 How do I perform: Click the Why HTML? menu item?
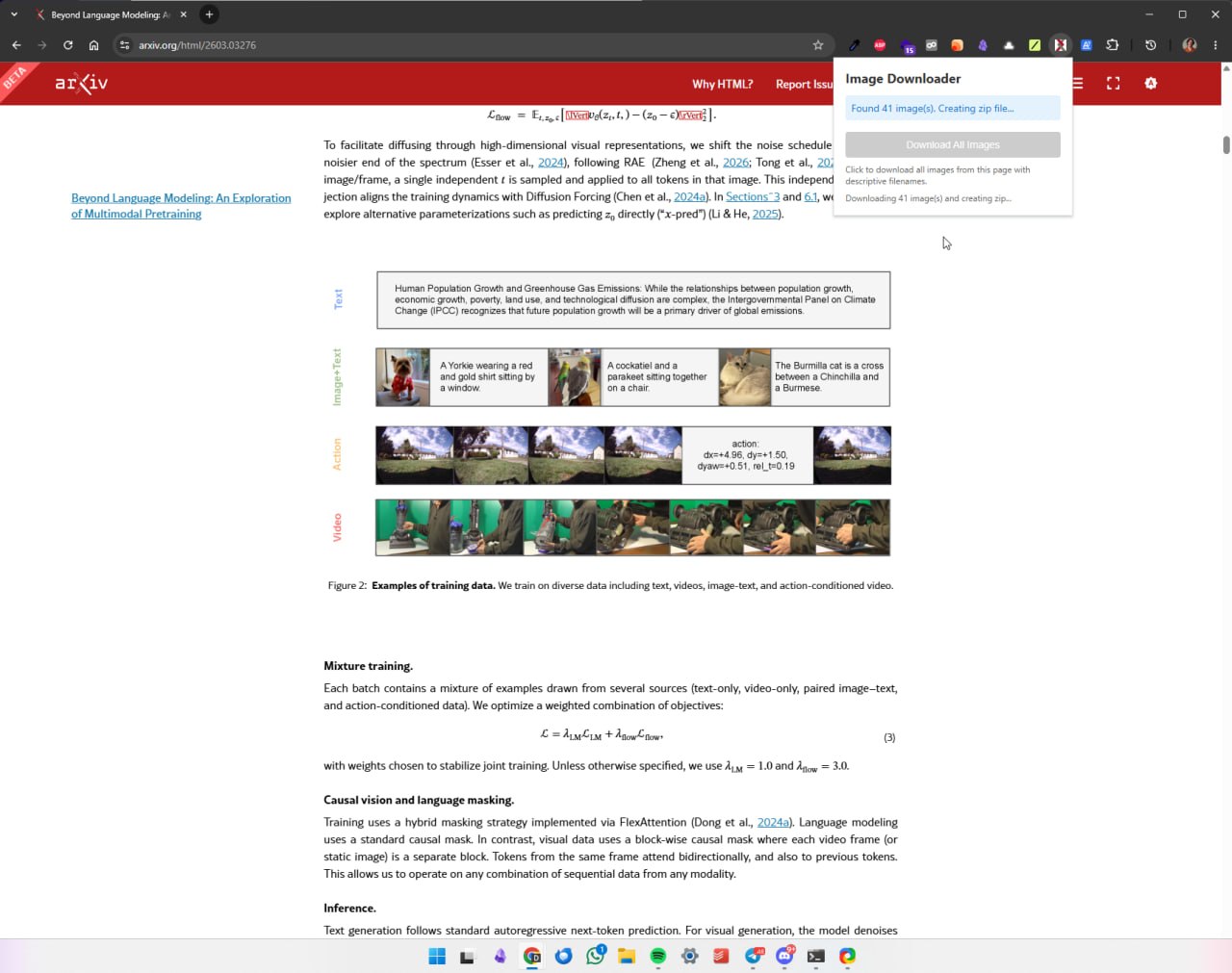pos(722,85)
